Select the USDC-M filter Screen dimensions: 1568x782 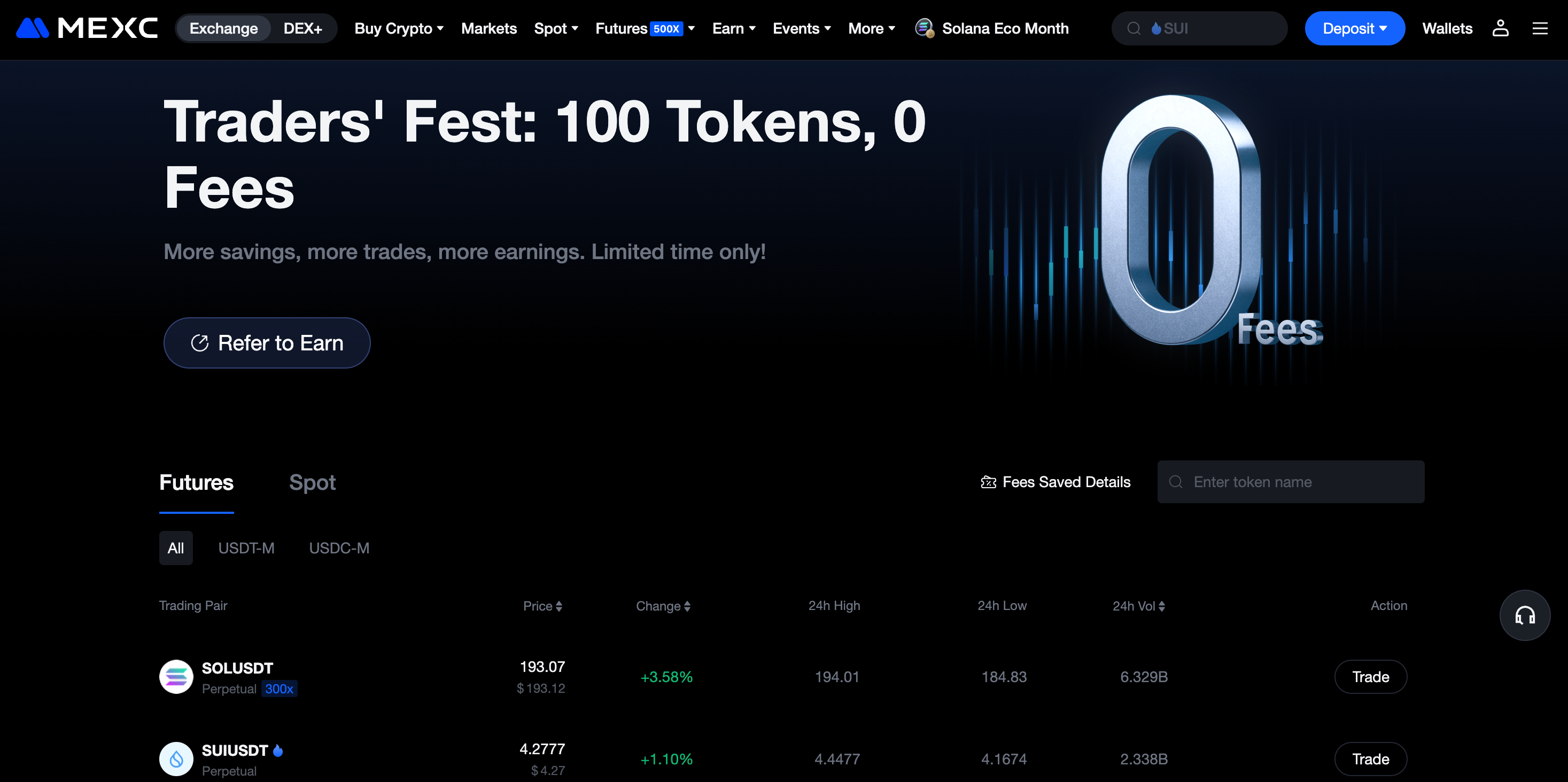point(339,548)
